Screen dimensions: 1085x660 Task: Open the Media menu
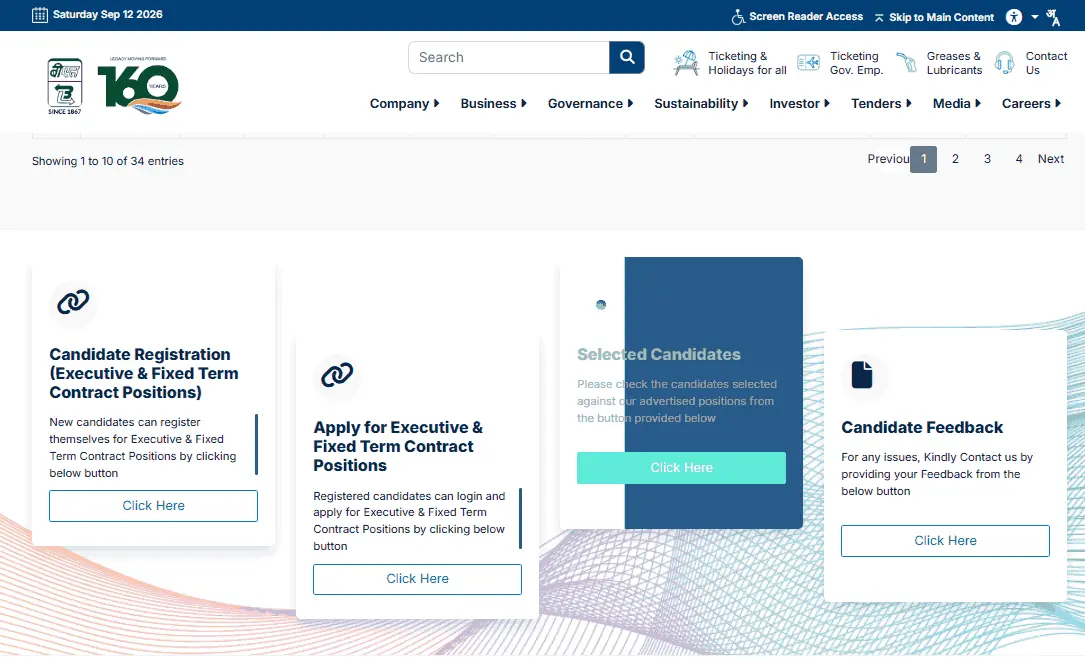(951, 103)
